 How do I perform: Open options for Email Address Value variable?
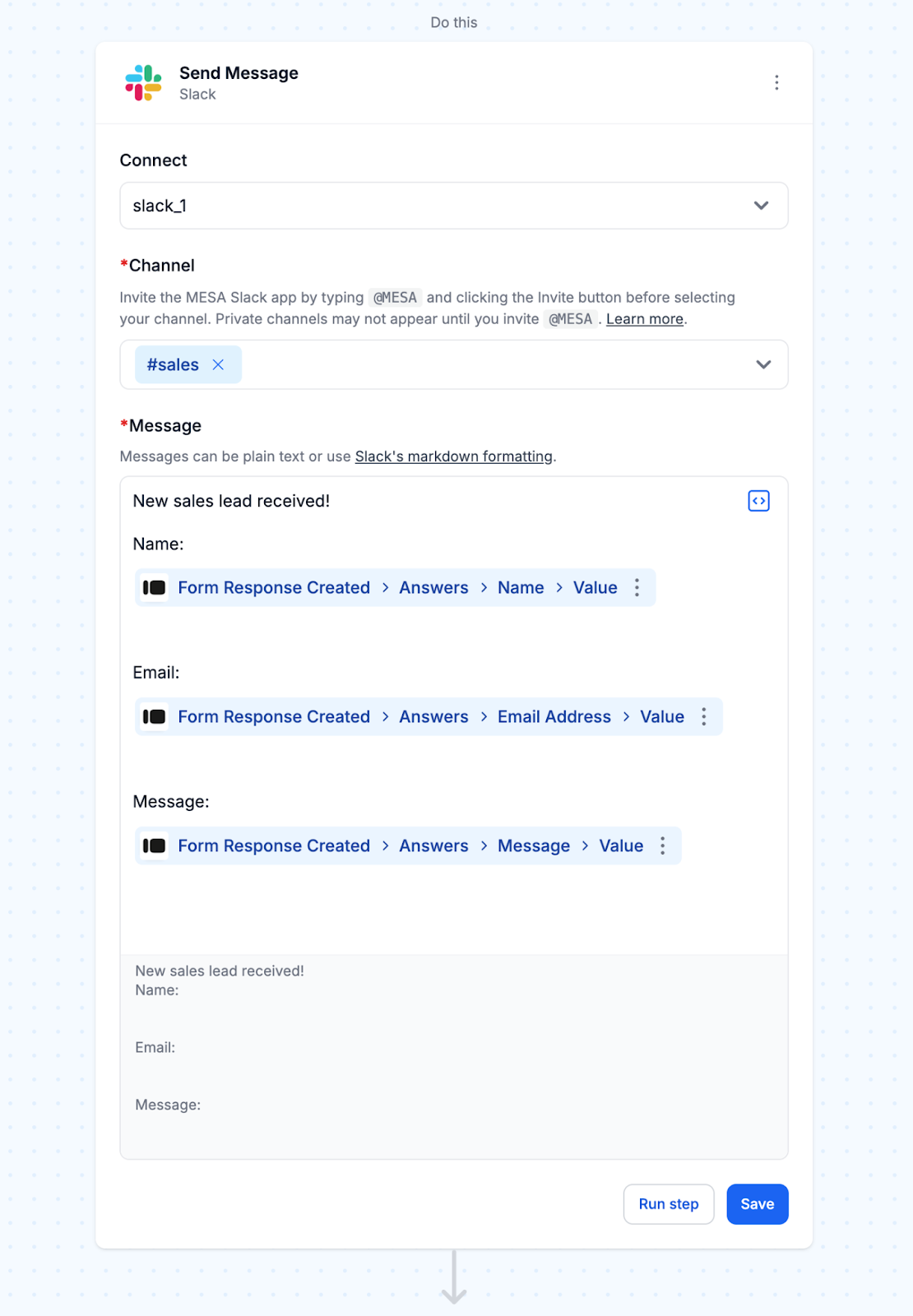[x=704, y=717]
